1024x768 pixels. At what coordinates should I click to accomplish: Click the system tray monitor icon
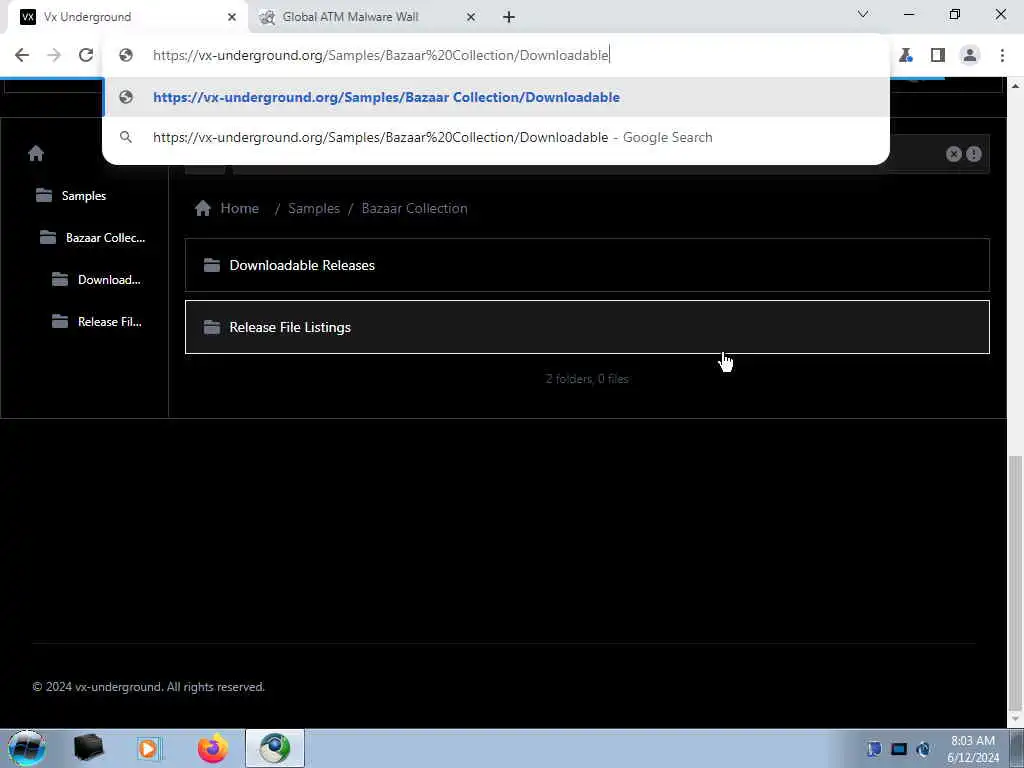click(899, 748)
